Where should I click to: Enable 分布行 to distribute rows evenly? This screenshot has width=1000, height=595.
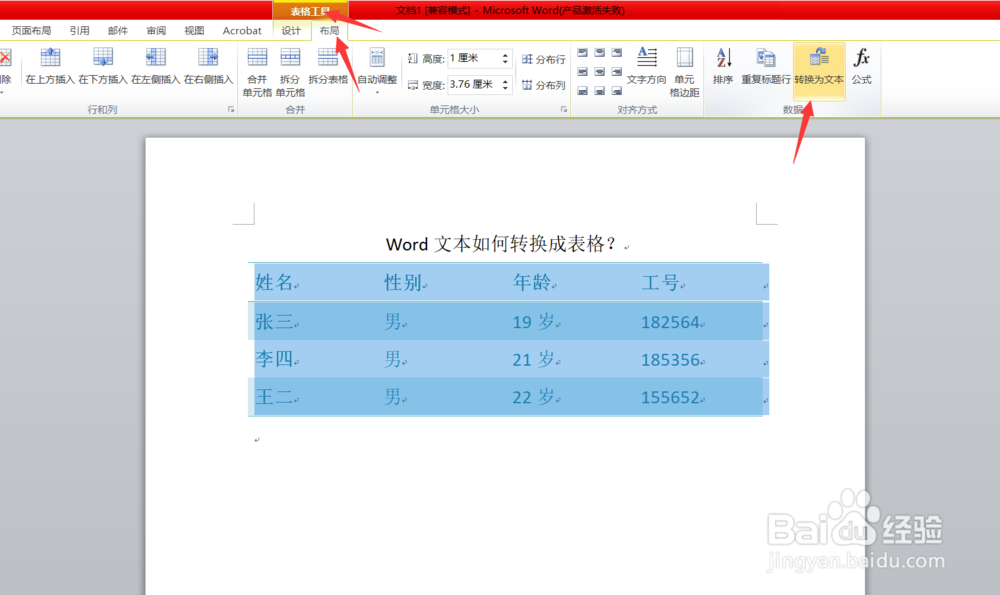coord(544,57)
